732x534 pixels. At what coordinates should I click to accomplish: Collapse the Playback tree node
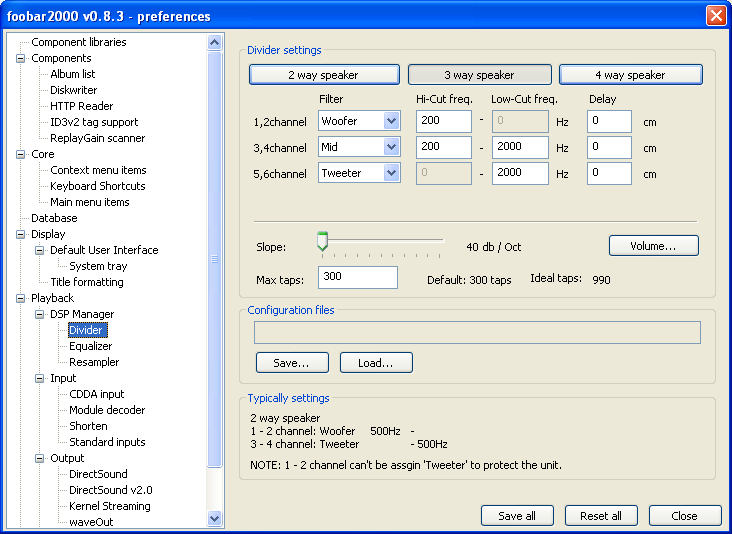[x=21, y=298]
